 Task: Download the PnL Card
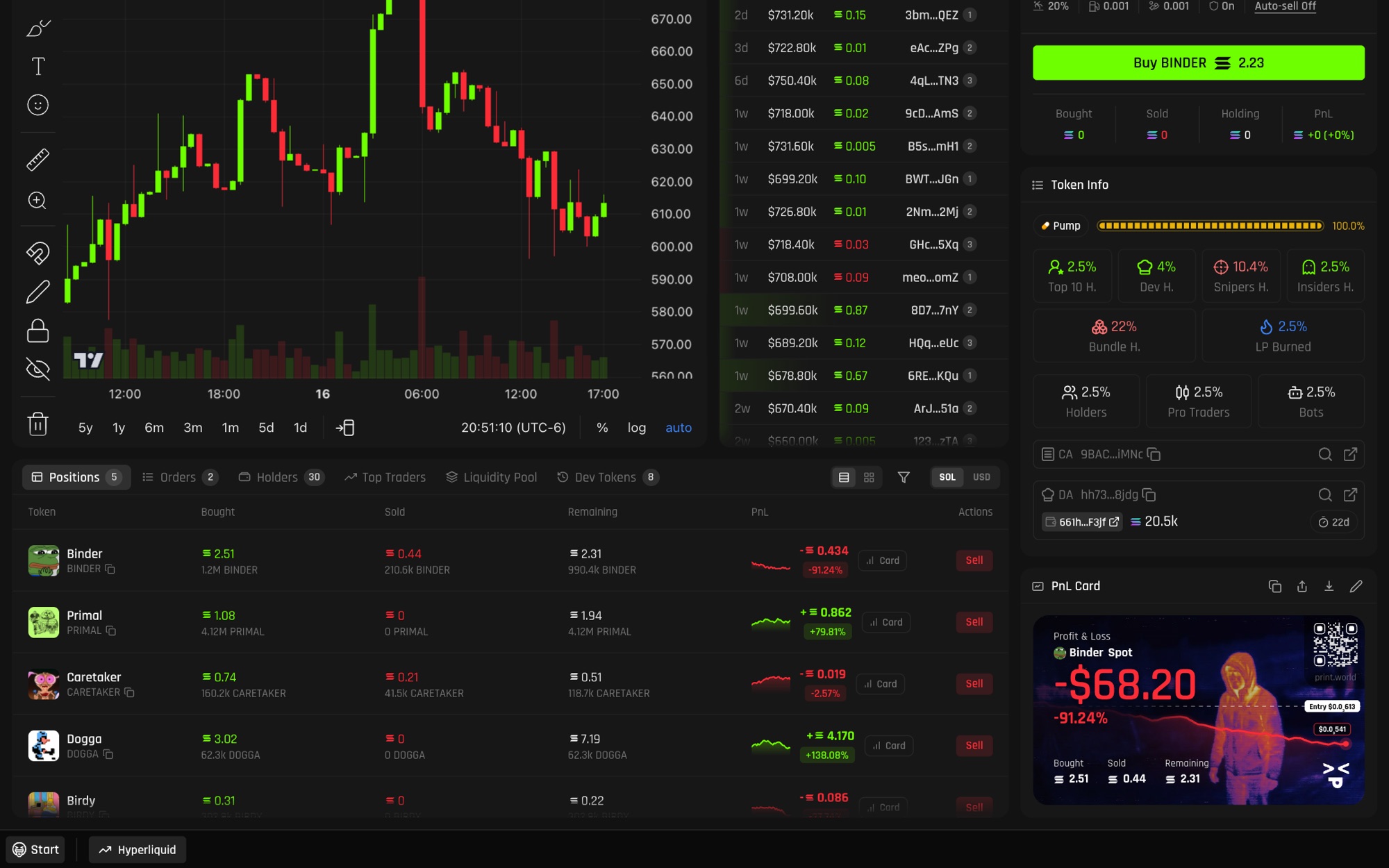1329,586
